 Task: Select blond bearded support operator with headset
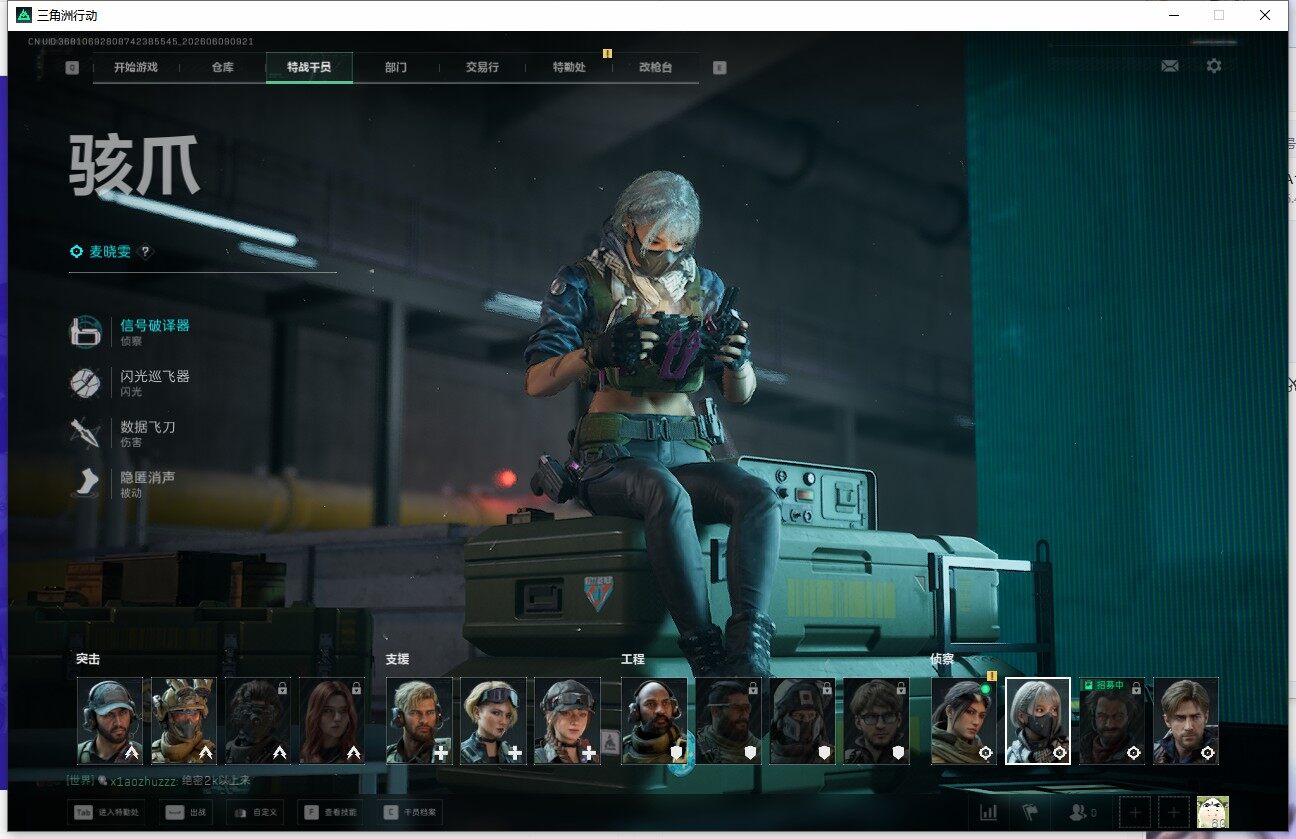coord(419,721)
